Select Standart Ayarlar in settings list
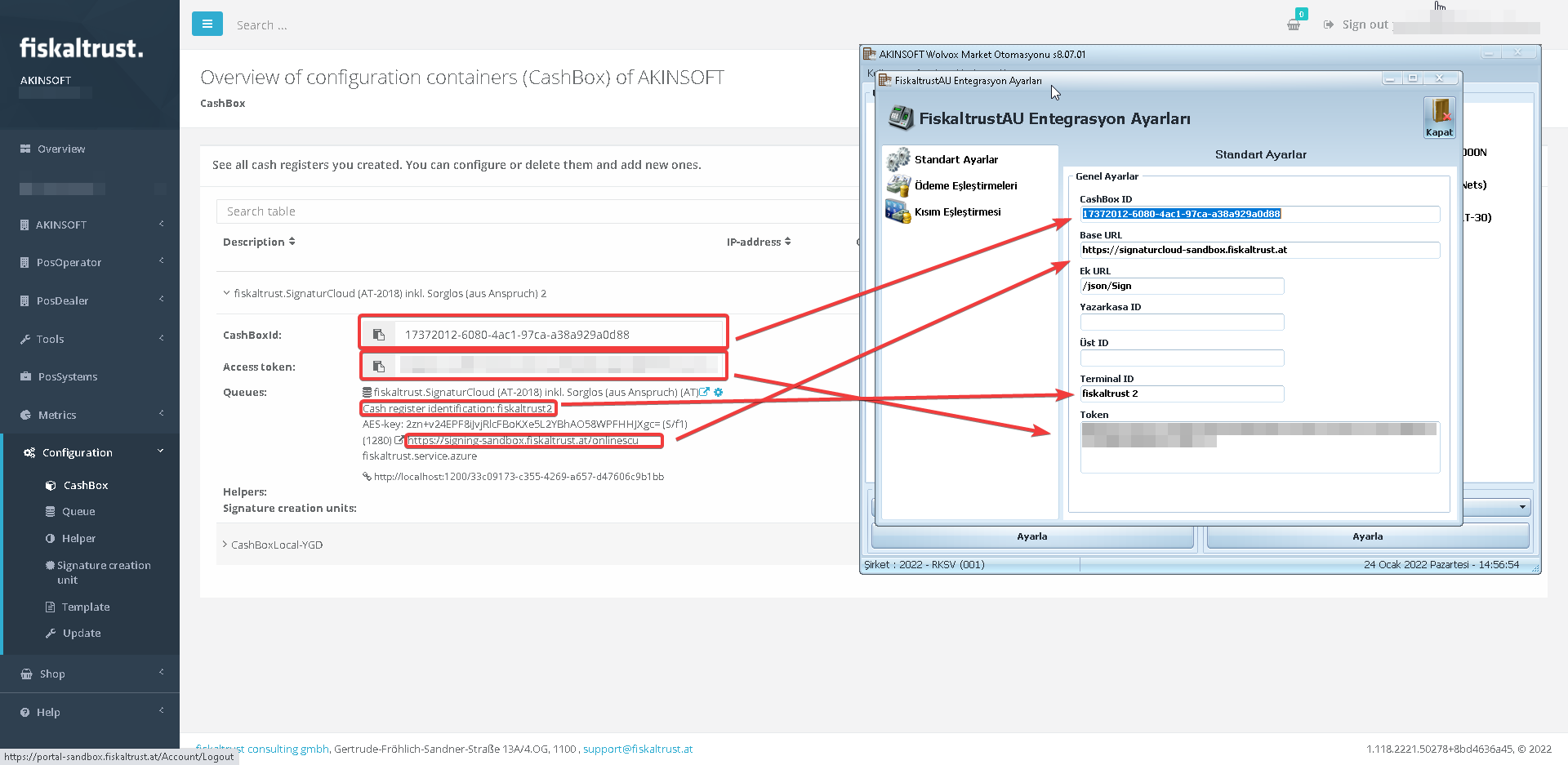The height and width of the screenshot is (765, 1568). [955, 159]
